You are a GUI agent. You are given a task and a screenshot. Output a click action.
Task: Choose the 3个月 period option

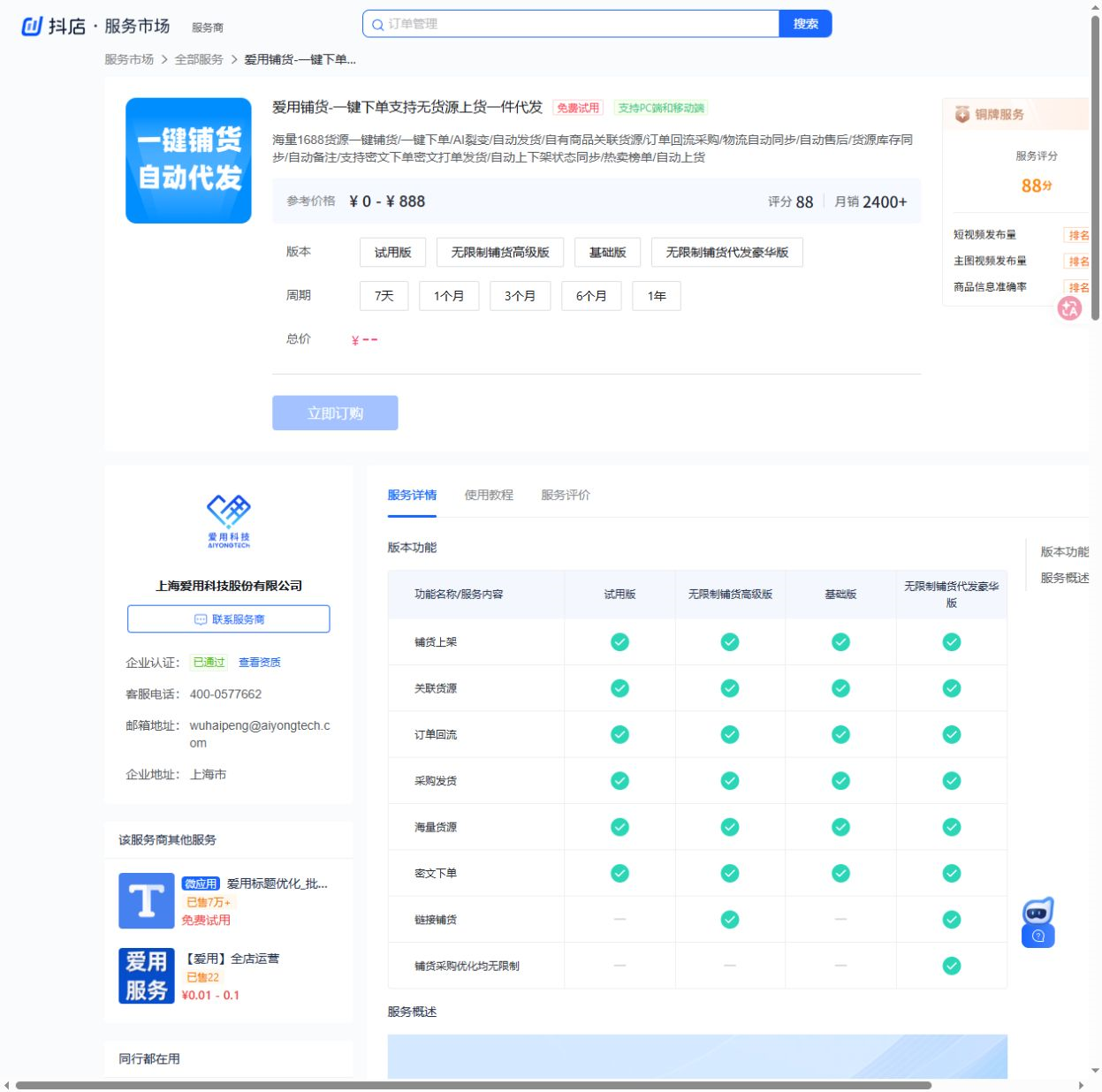coord(520,296)
